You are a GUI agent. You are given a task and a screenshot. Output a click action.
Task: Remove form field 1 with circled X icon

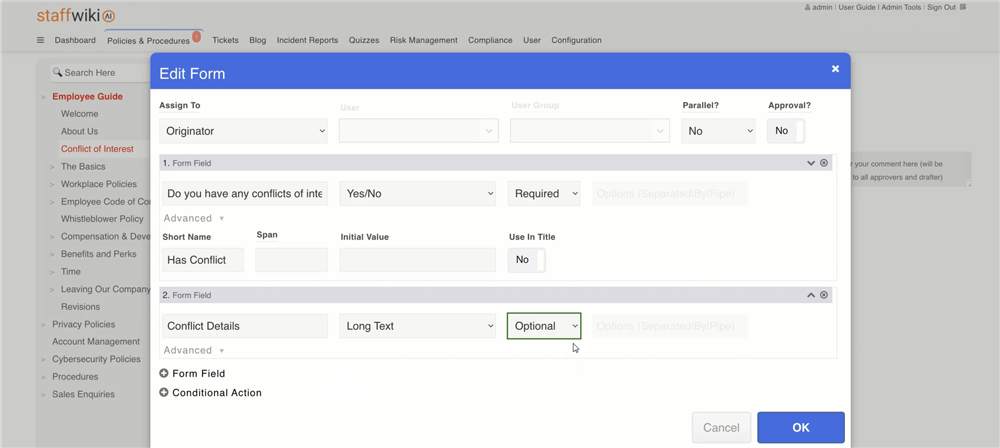click(x=824, y=163)
